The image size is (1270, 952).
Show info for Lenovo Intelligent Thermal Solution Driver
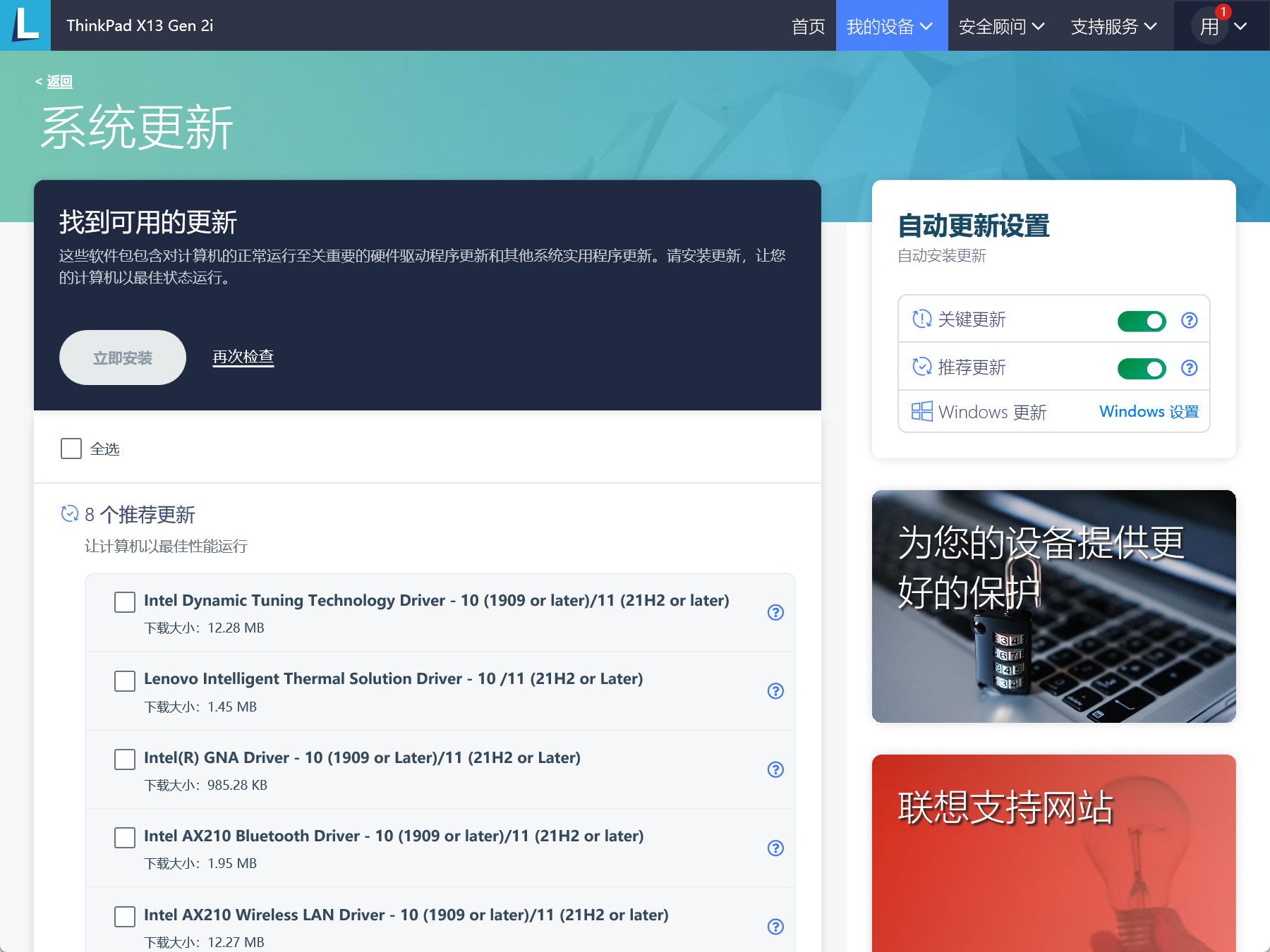point(775,691)
